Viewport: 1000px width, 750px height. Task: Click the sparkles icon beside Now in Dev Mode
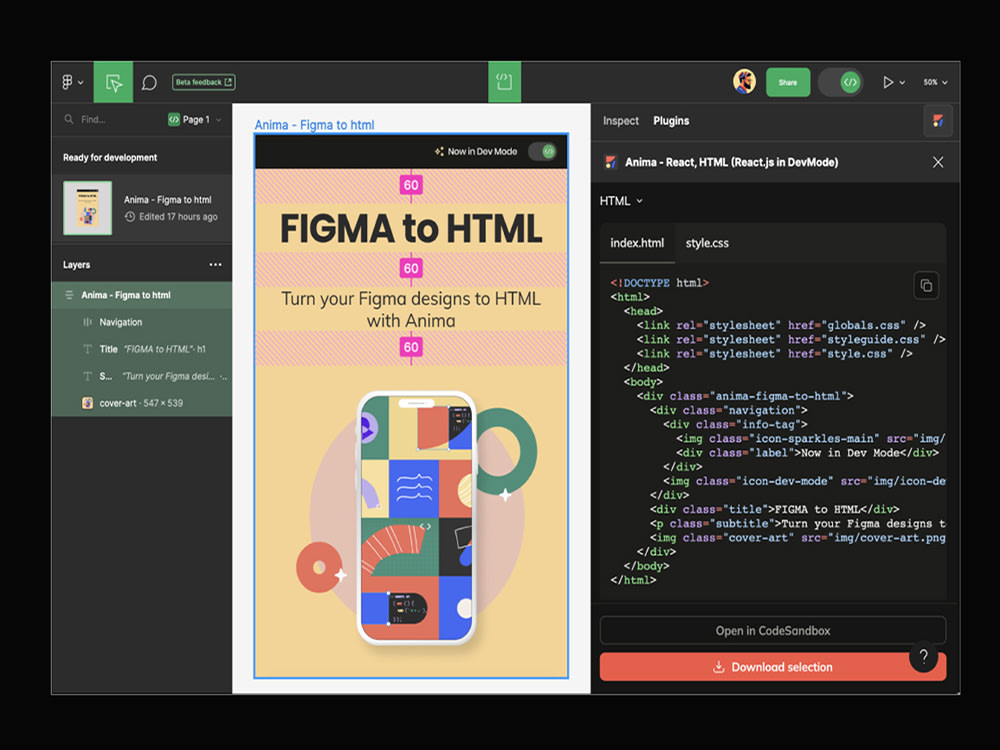point(439,151)
